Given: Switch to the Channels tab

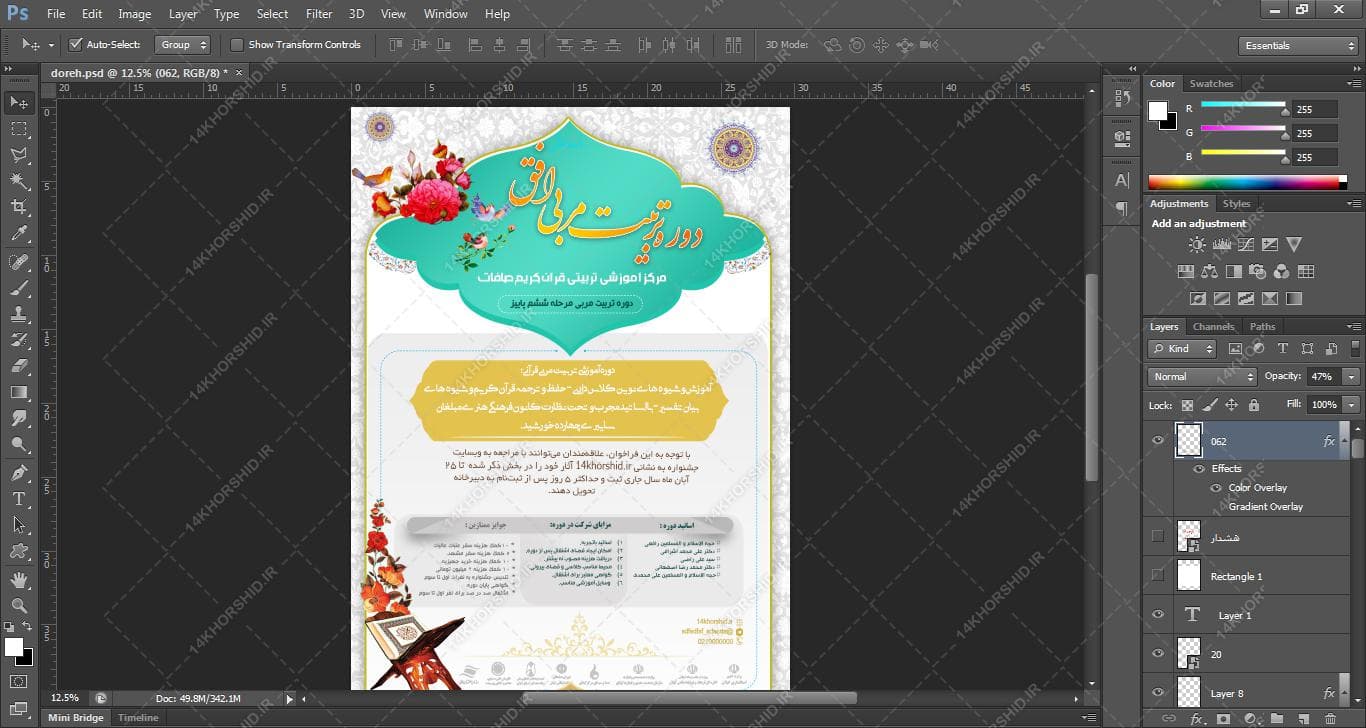Looking at the screenshot, I should 1213,327.
